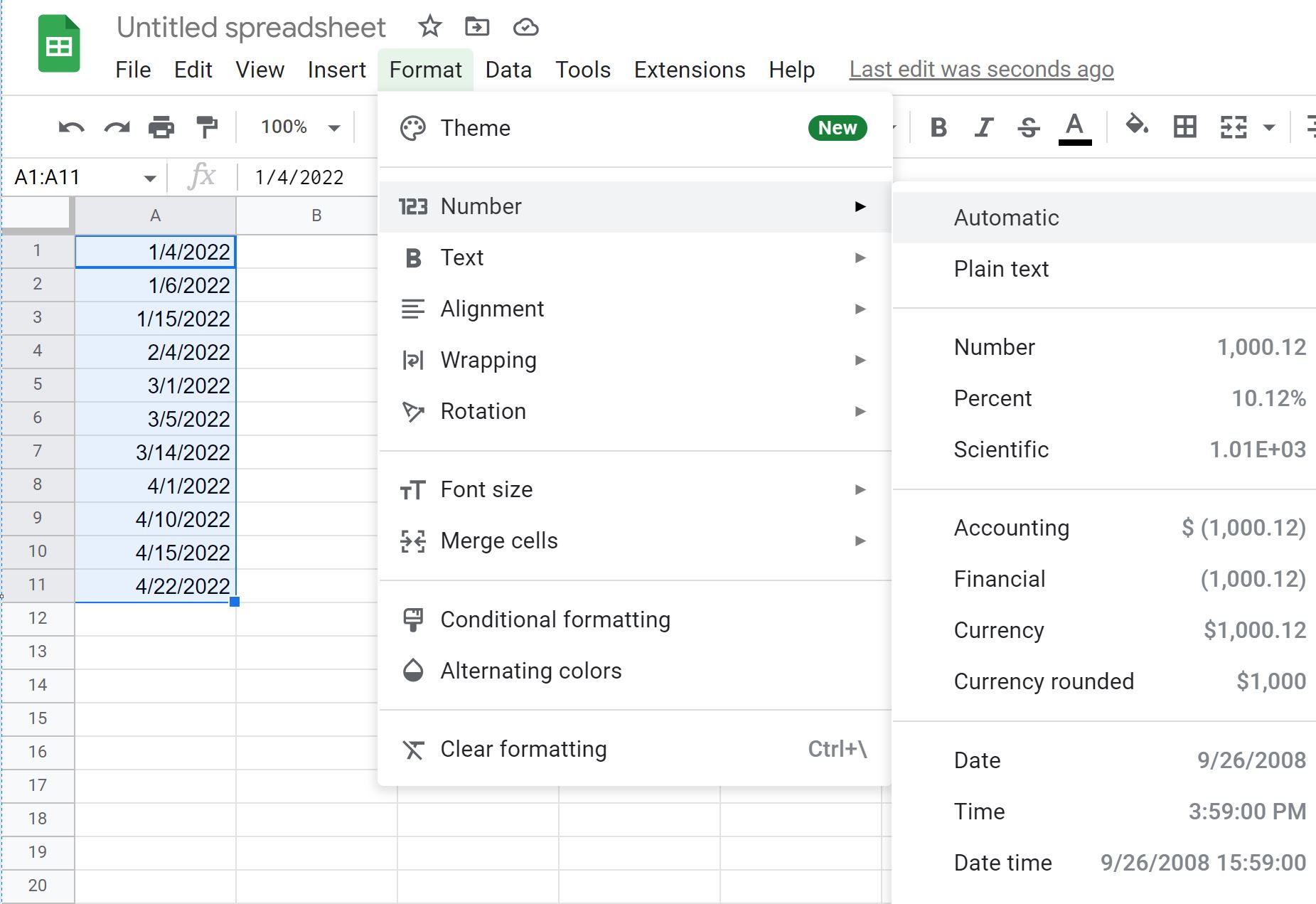The image size is (1316, 904).
Task: Close the open Format menu
Action: 425,70
